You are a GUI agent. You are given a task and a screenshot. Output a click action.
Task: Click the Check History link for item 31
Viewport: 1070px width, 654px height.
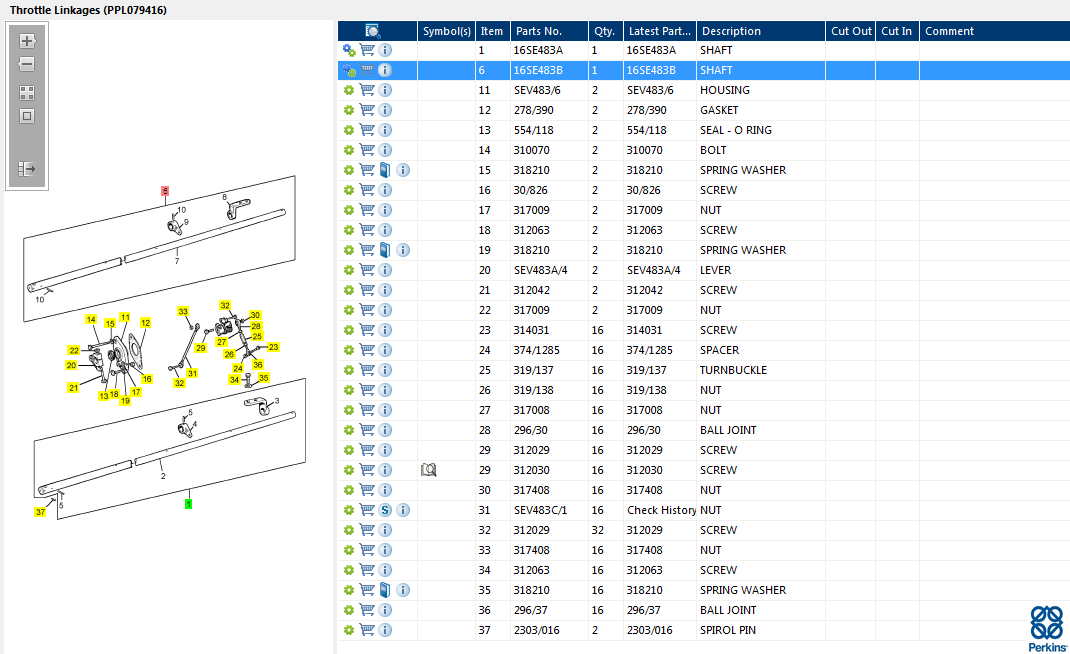(661, 510)
